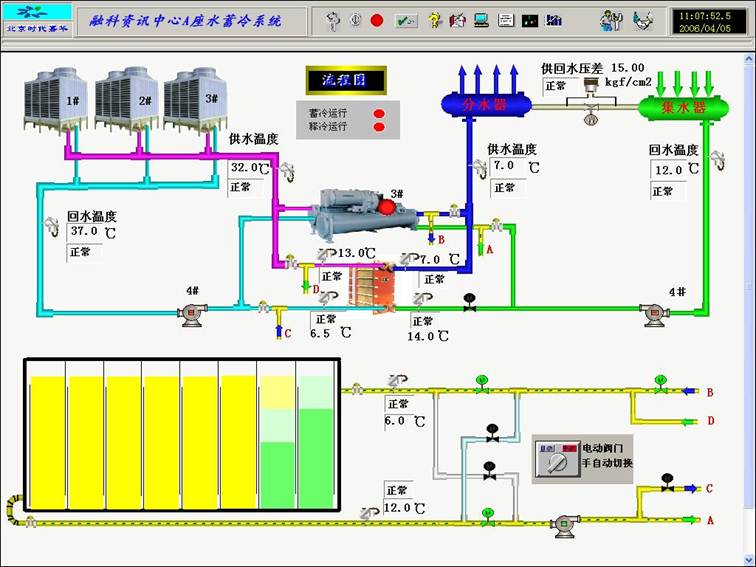Viewport: 756px width, 567px height.
Task: Click the wrench tools toolbar icon
Action: tap(611, 20)
